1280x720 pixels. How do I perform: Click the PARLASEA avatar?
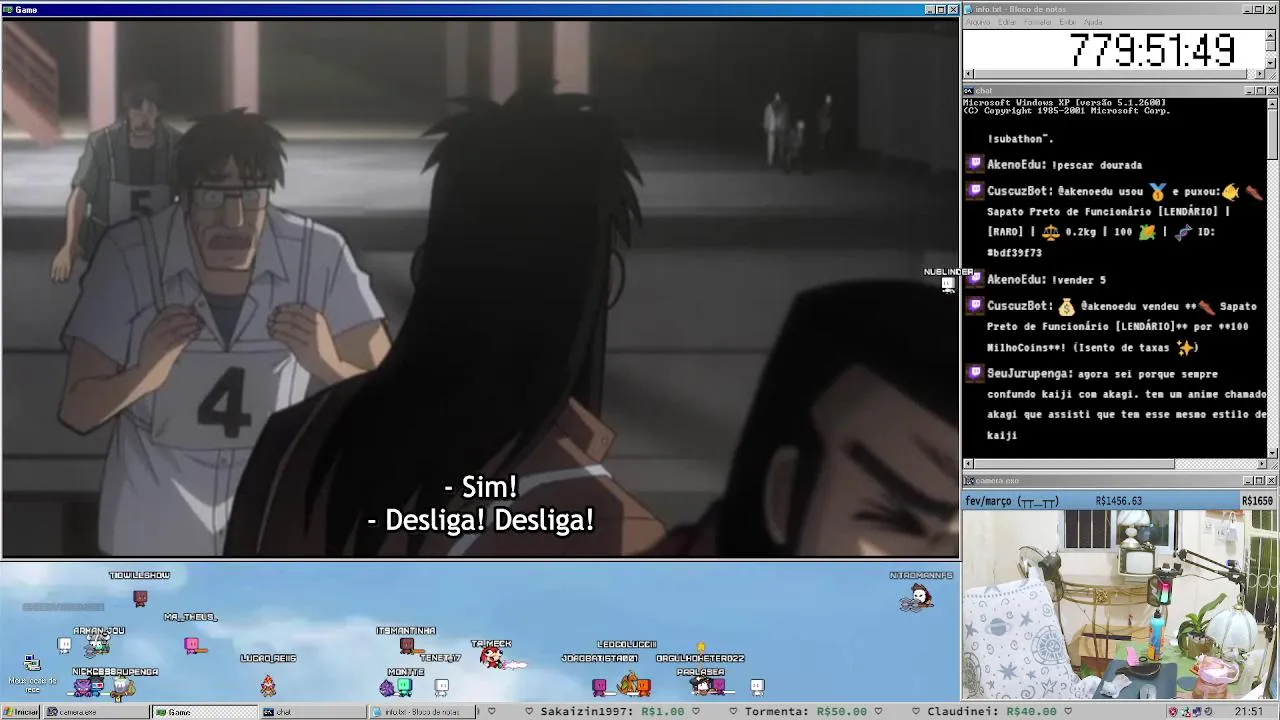[703, 686]
